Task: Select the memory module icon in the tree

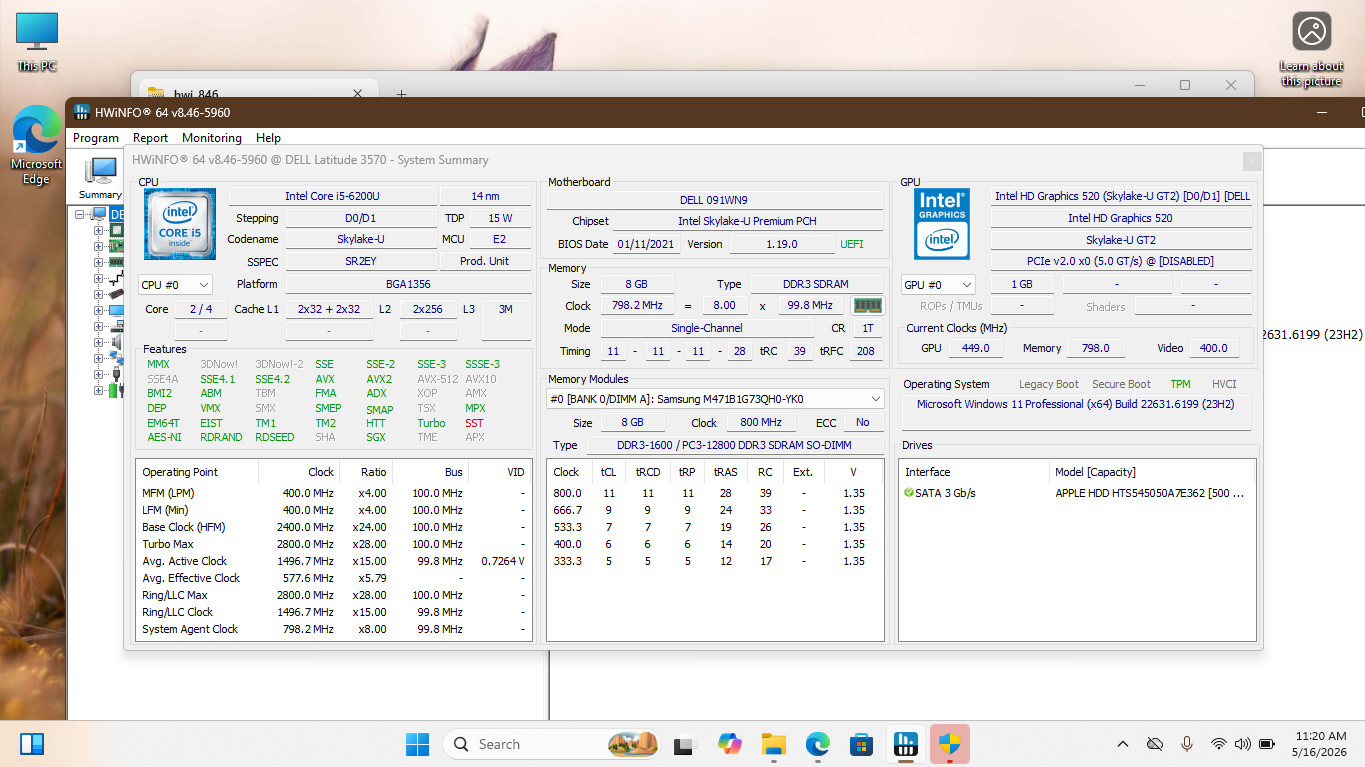Action: [116, 262]
